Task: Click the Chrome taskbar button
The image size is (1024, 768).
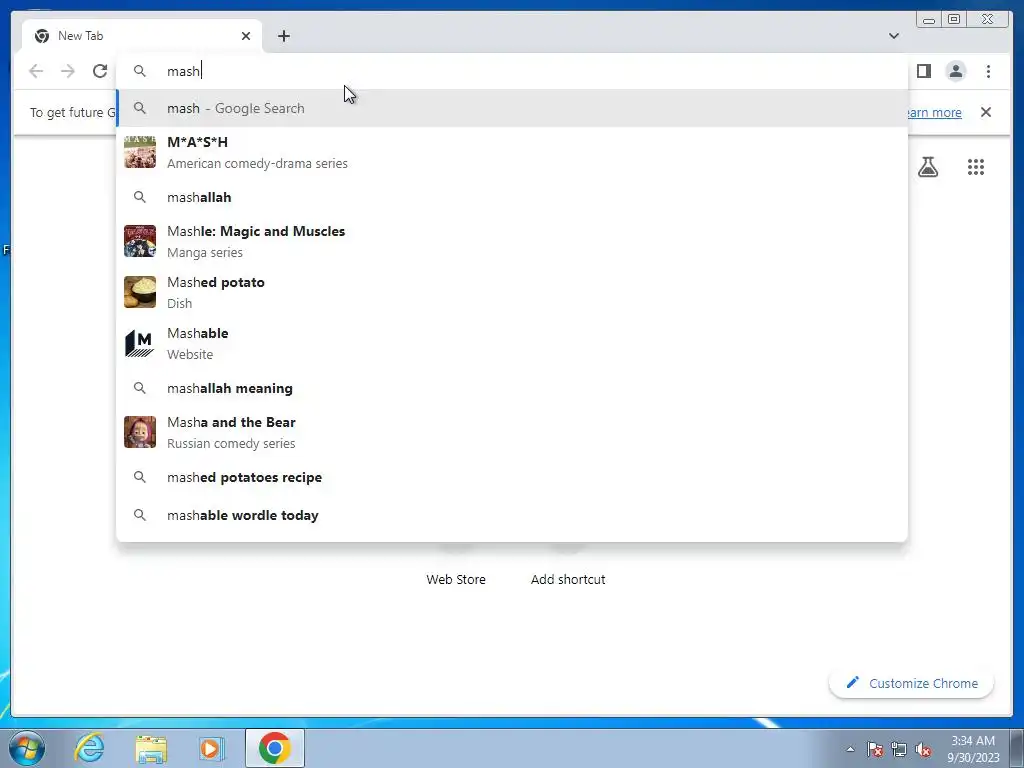Action: (274, 748)
